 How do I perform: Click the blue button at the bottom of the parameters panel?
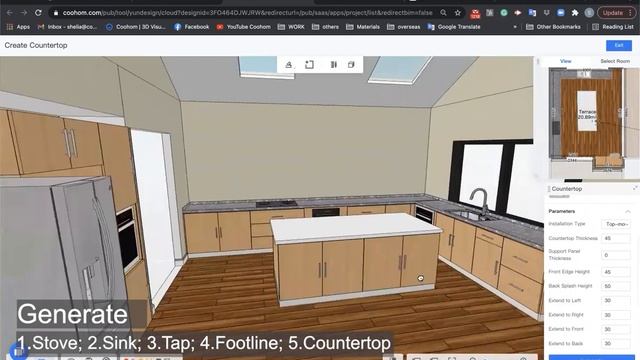pyautogui.click(x=591, y=358)
